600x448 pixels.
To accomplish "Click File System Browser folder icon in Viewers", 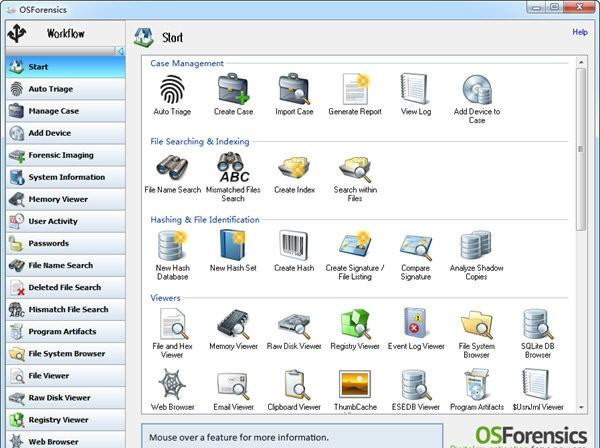I will coord(476,324).
